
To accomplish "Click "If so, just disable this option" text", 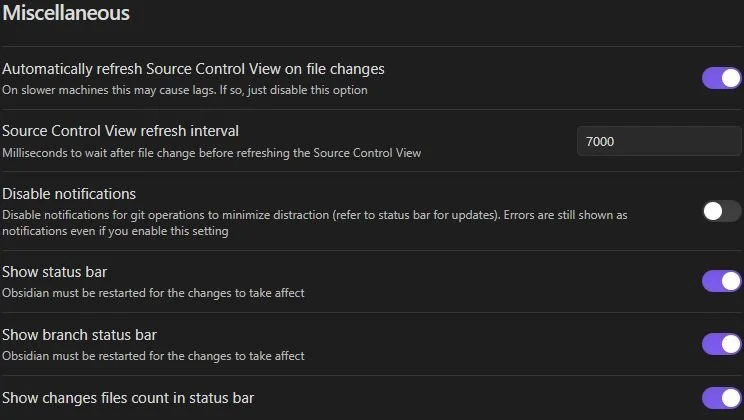I will [300, 90].
